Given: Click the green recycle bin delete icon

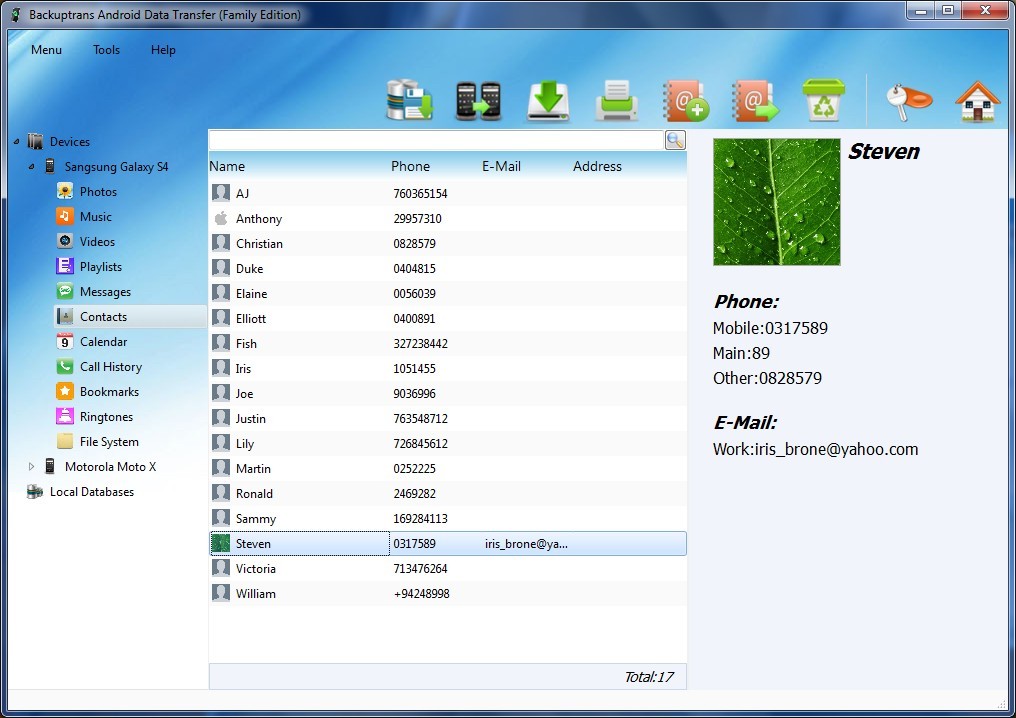Looking at the screenshot, I should pyautogui.click(x=824, y=100).
